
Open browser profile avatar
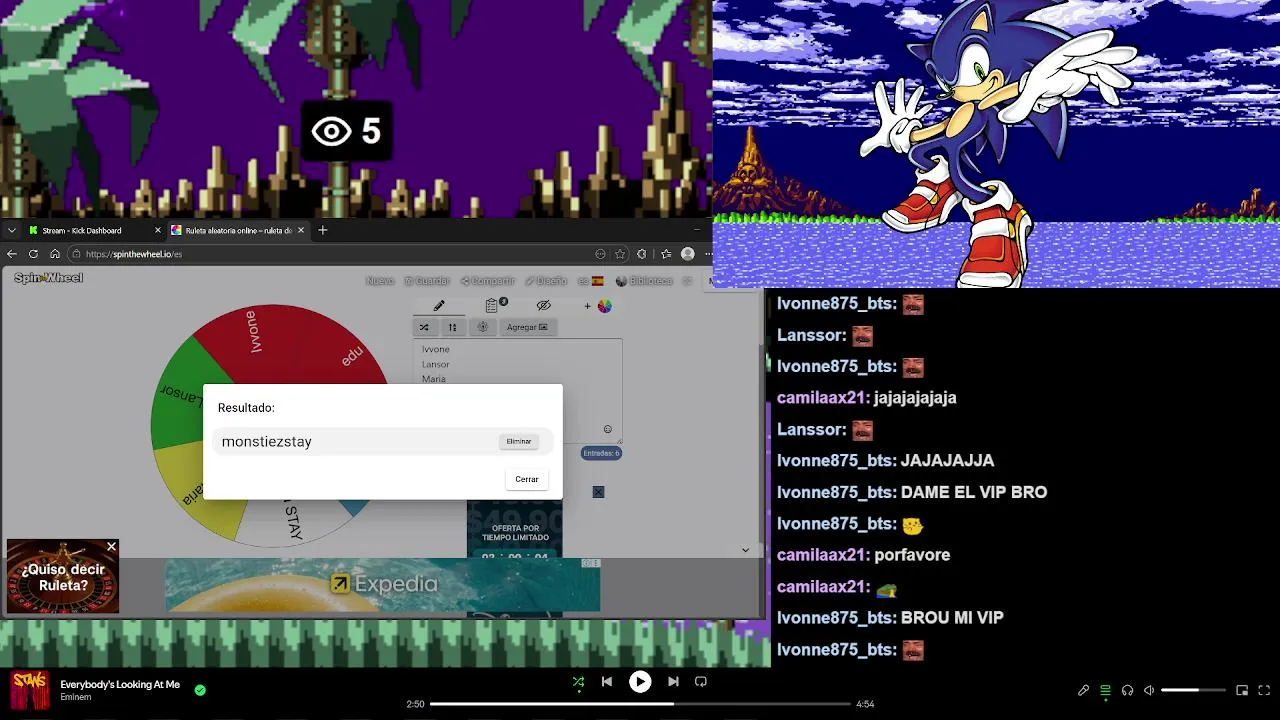(x=687, y=254)
